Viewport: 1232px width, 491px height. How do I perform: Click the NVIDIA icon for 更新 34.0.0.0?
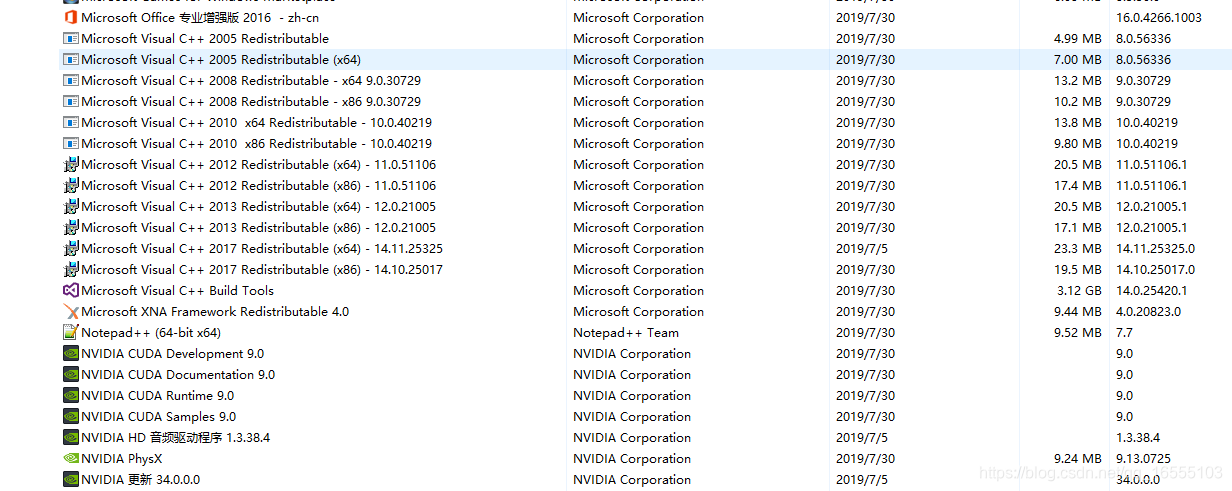[71, 480]
